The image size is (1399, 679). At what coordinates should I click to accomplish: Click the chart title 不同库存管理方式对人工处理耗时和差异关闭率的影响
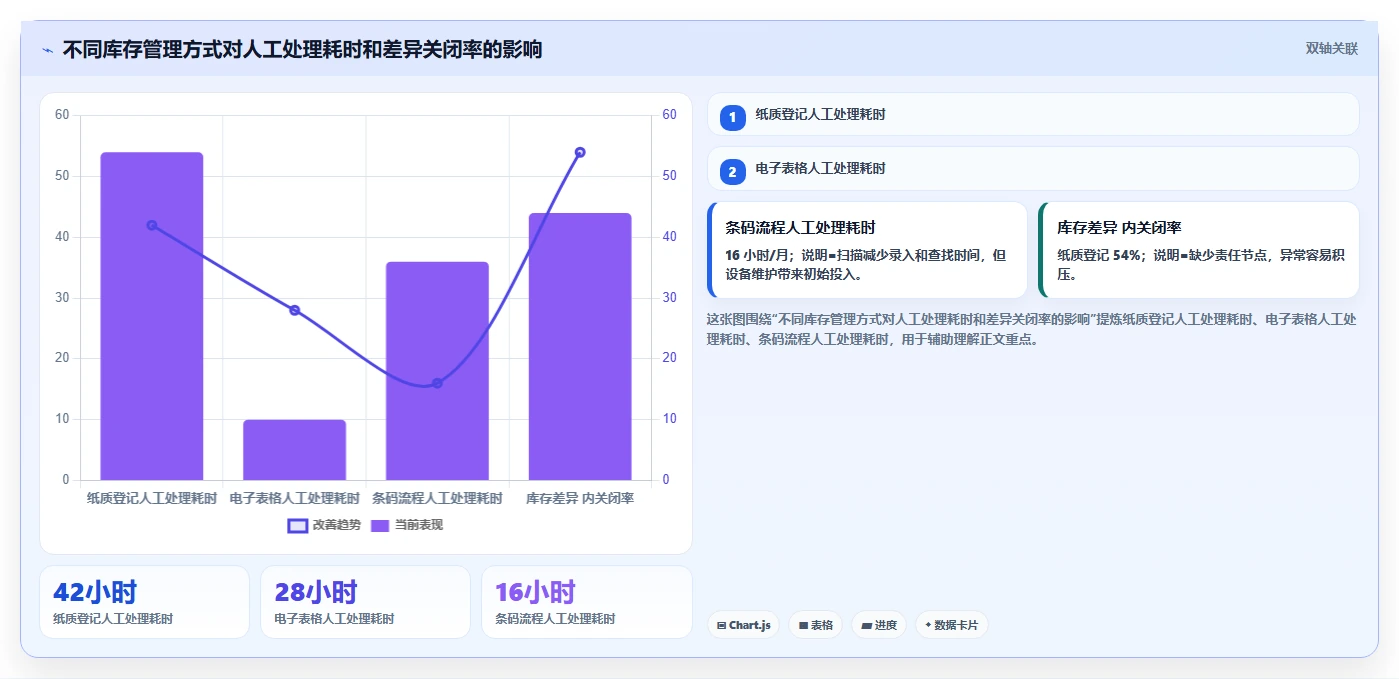pyautogui.click(x=302, y=49)
